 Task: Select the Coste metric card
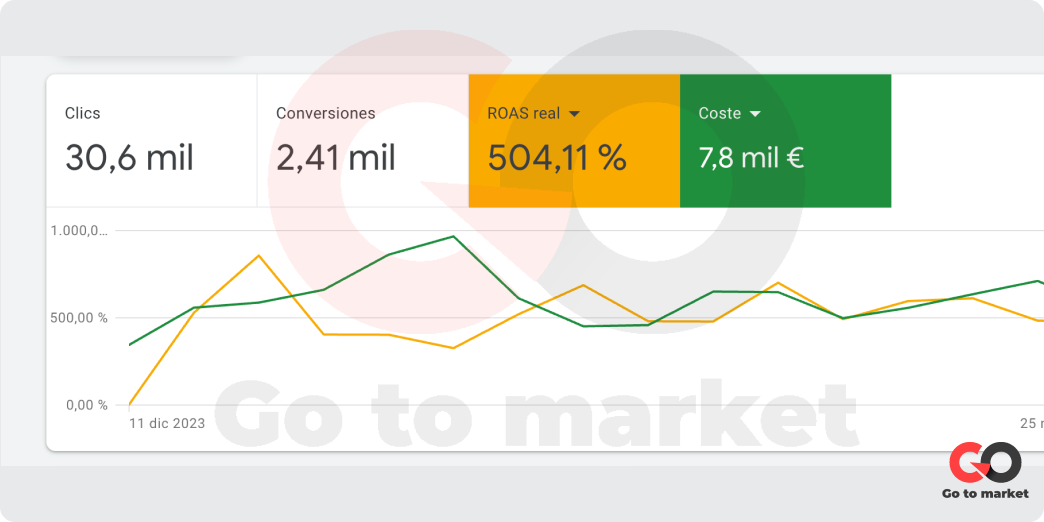click(x=785, y=140)
